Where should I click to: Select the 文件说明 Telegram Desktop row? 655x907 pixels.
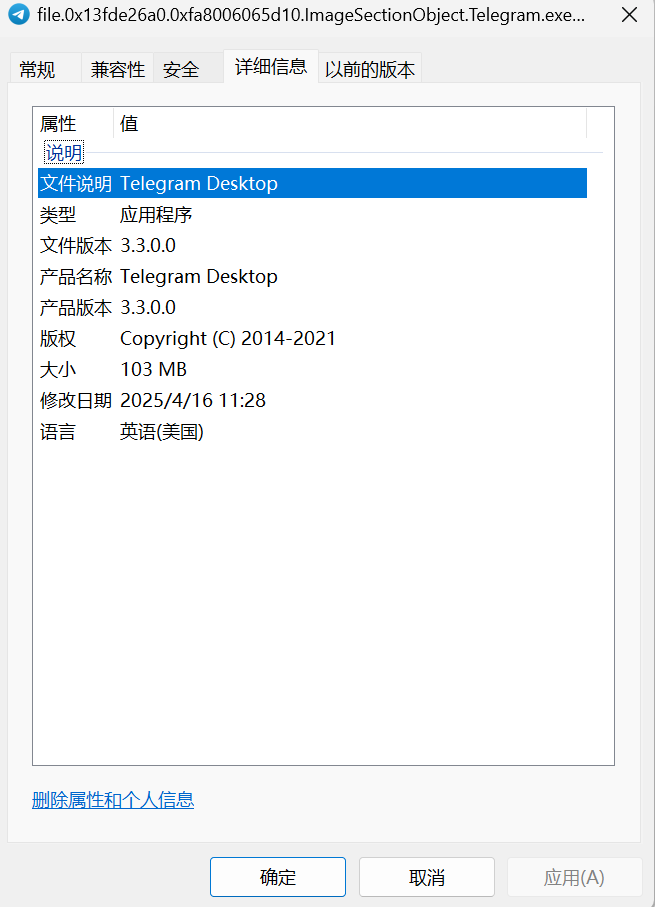click(312, 183)
